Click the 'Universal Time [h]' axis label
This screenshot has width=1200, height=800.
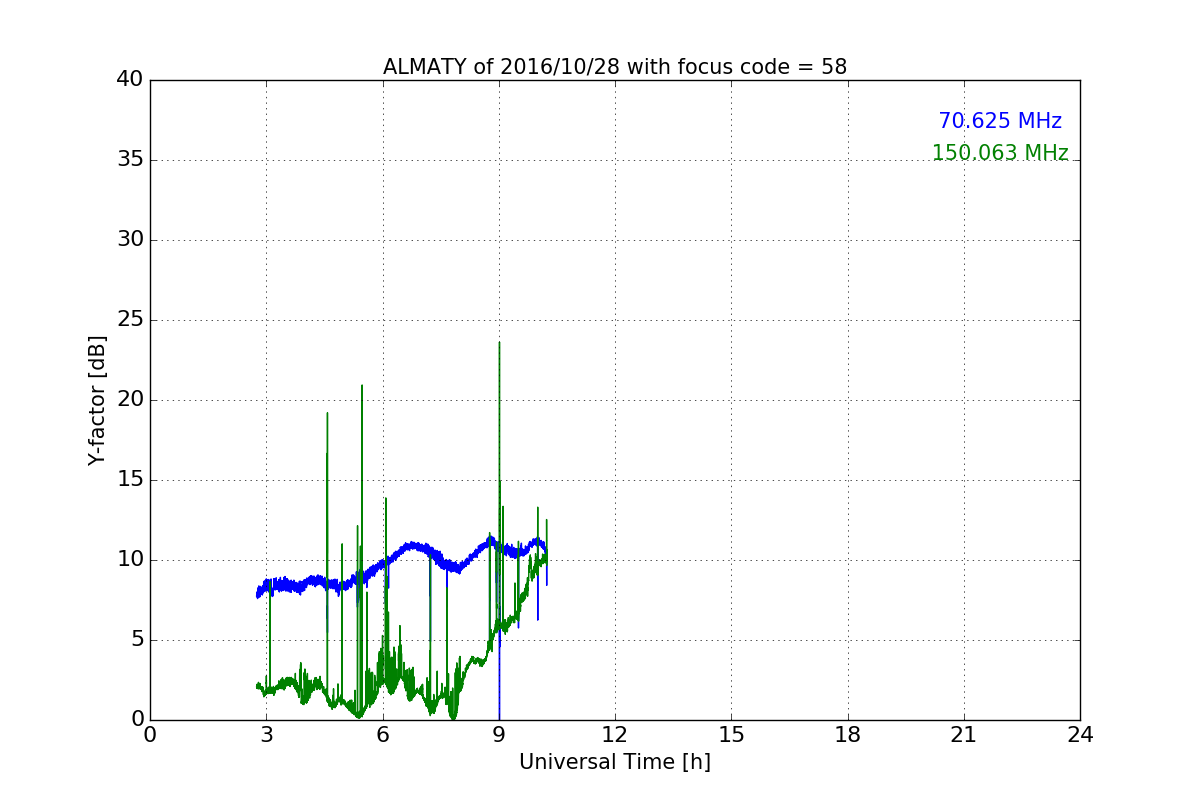(615, 762)
